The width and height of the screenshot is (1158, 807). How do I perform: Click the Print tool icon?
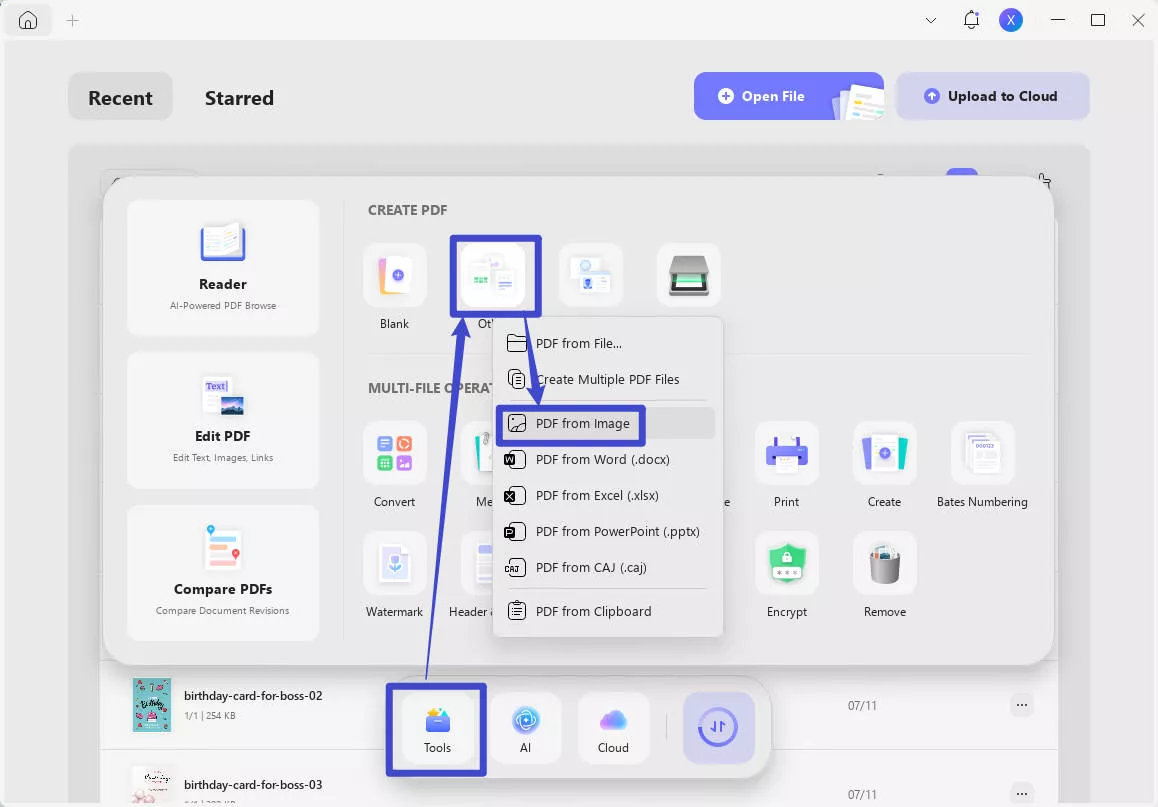[786, 454]
